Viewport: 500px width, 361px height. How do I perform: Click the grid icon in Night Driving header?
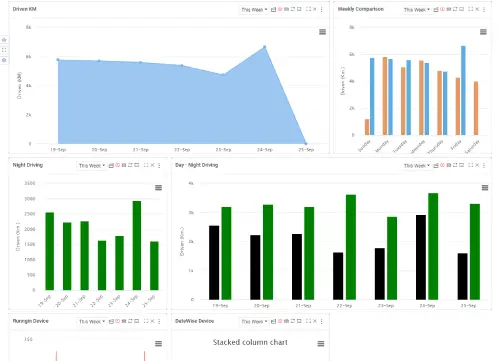point(124,165)
